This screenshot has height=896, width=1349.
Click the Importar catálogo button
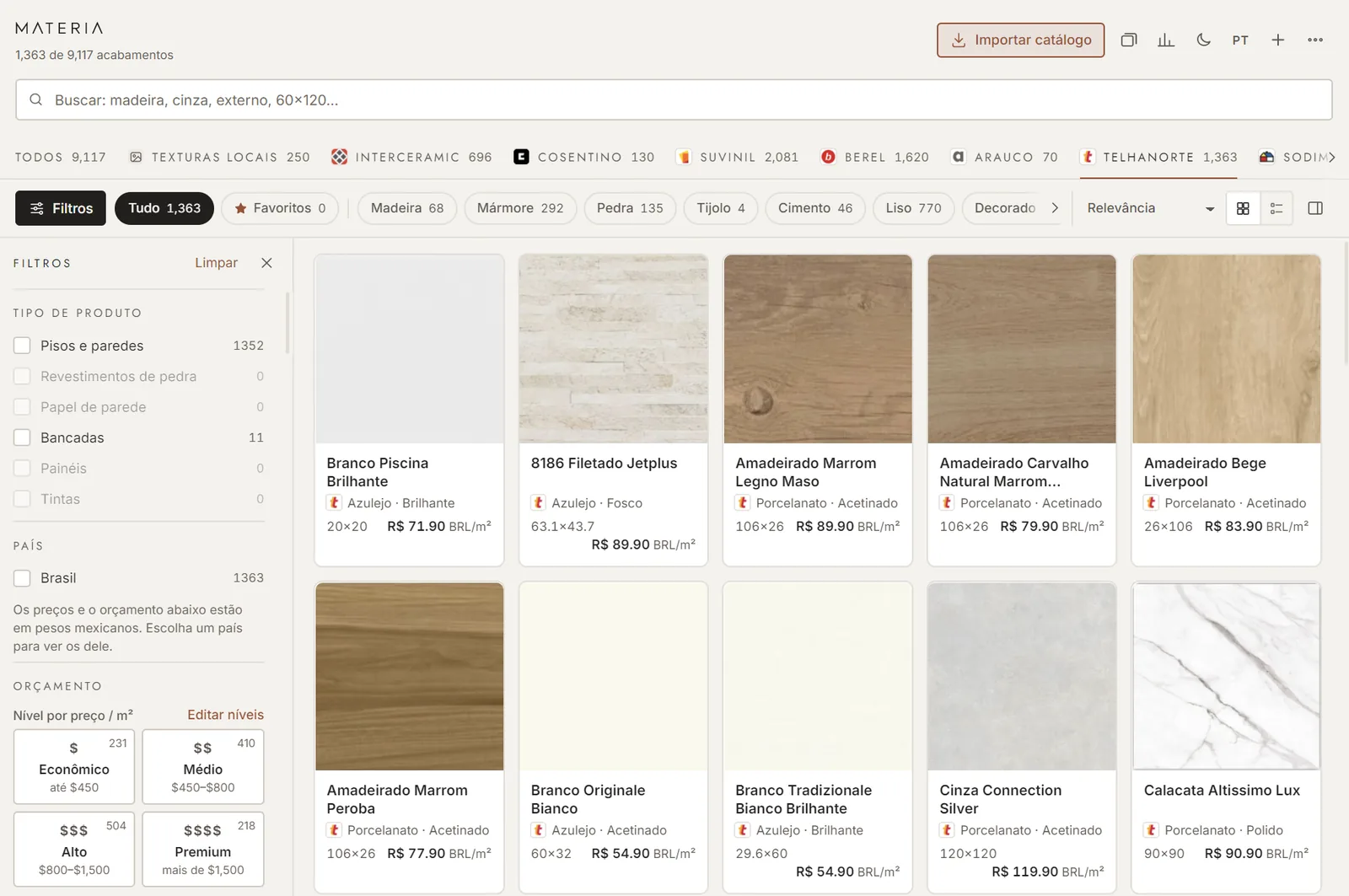pos(1020,40)
